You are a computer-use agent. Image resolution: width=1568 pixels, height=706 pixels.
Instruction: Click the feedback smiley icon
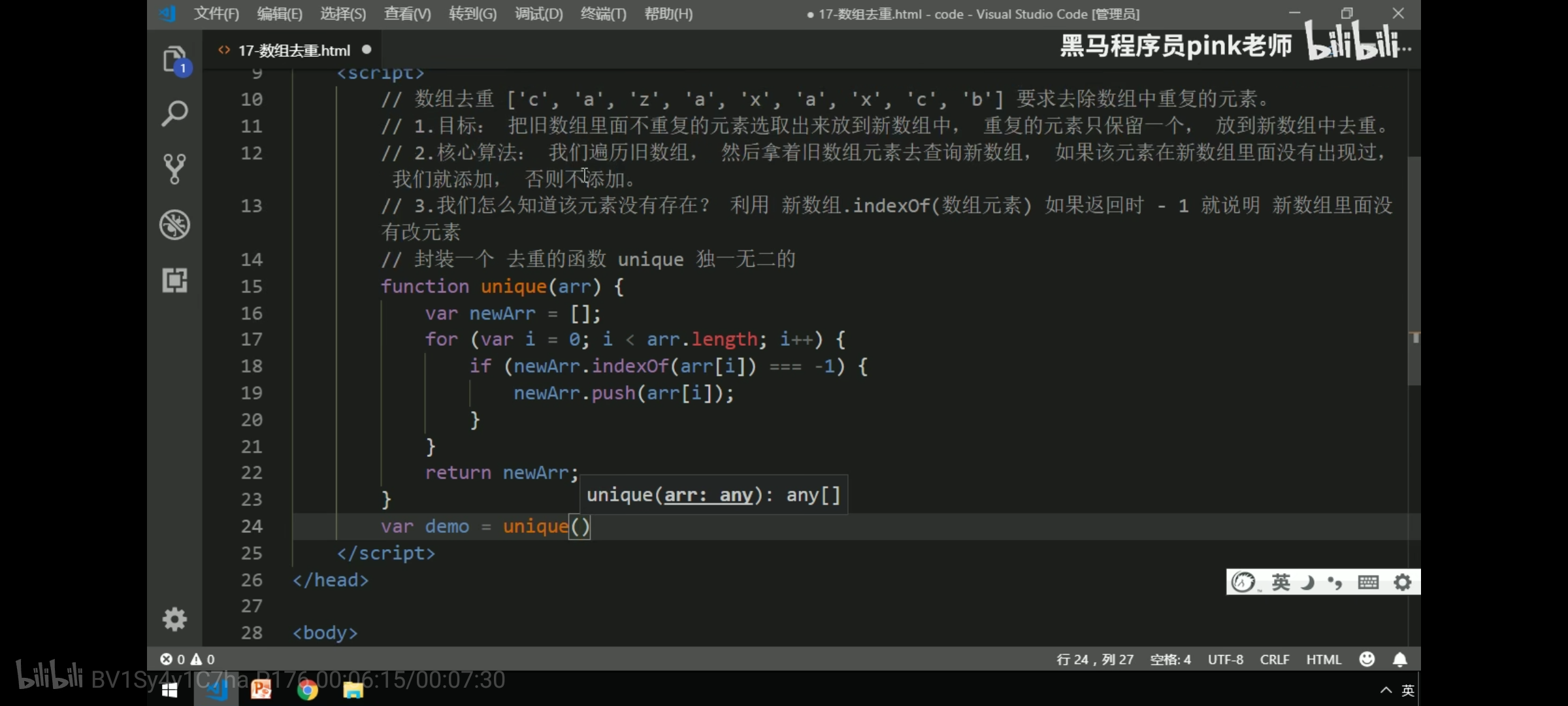(x=1367, y=660)
